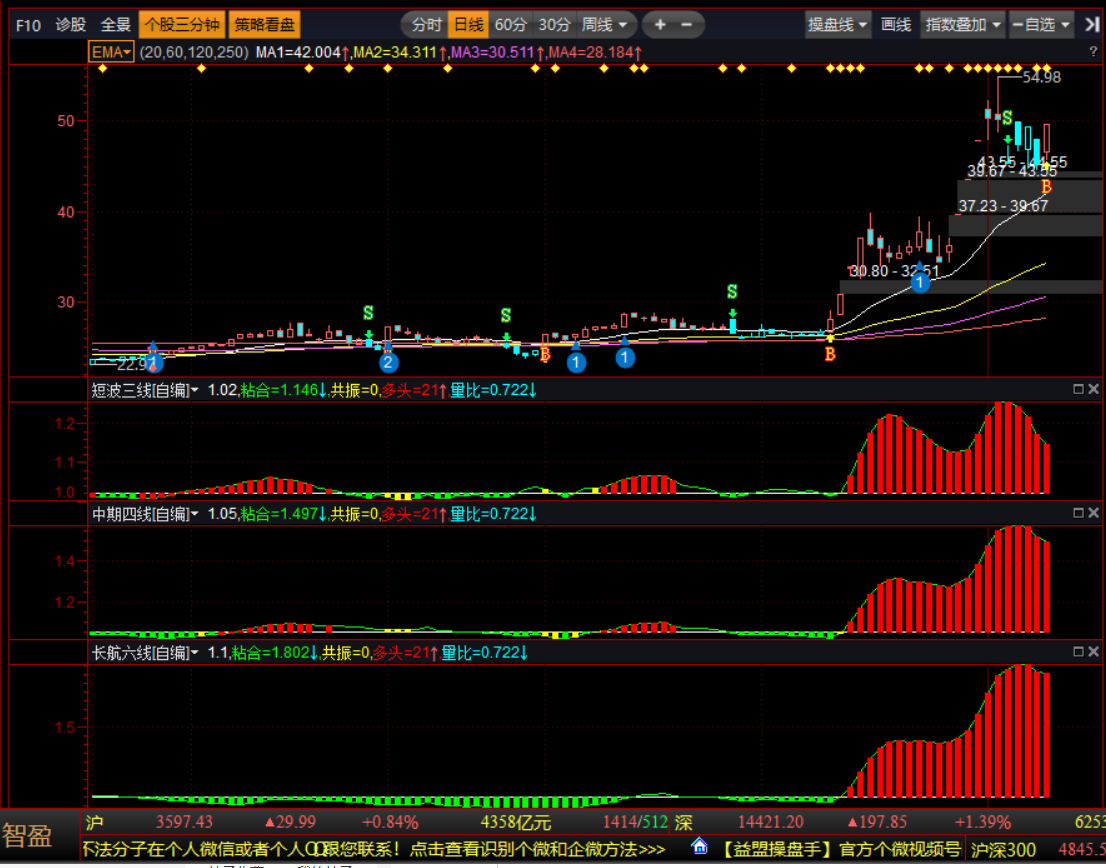This screenshot has width=1106, height=868.
Task: Maximize the 长航六线 indicator panel
Action: click(x=1078, y=651)
